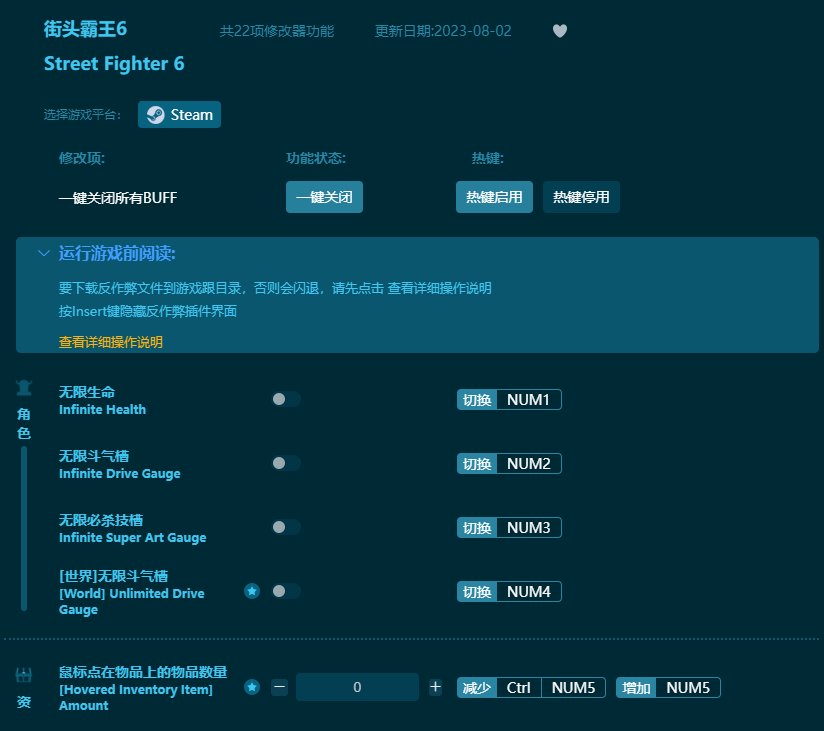Enable the Infinite Drive Gauge toggle
Image resolution: width=824 pixels, height=731 pixels.
tap(285, 462)
